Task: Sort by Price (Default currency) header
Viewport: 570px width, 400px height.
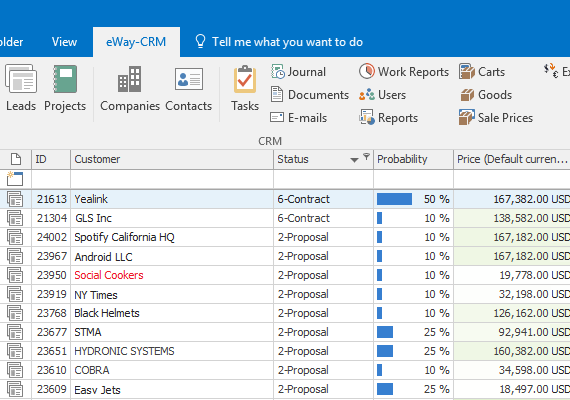Action: click(x=512, y=159)
